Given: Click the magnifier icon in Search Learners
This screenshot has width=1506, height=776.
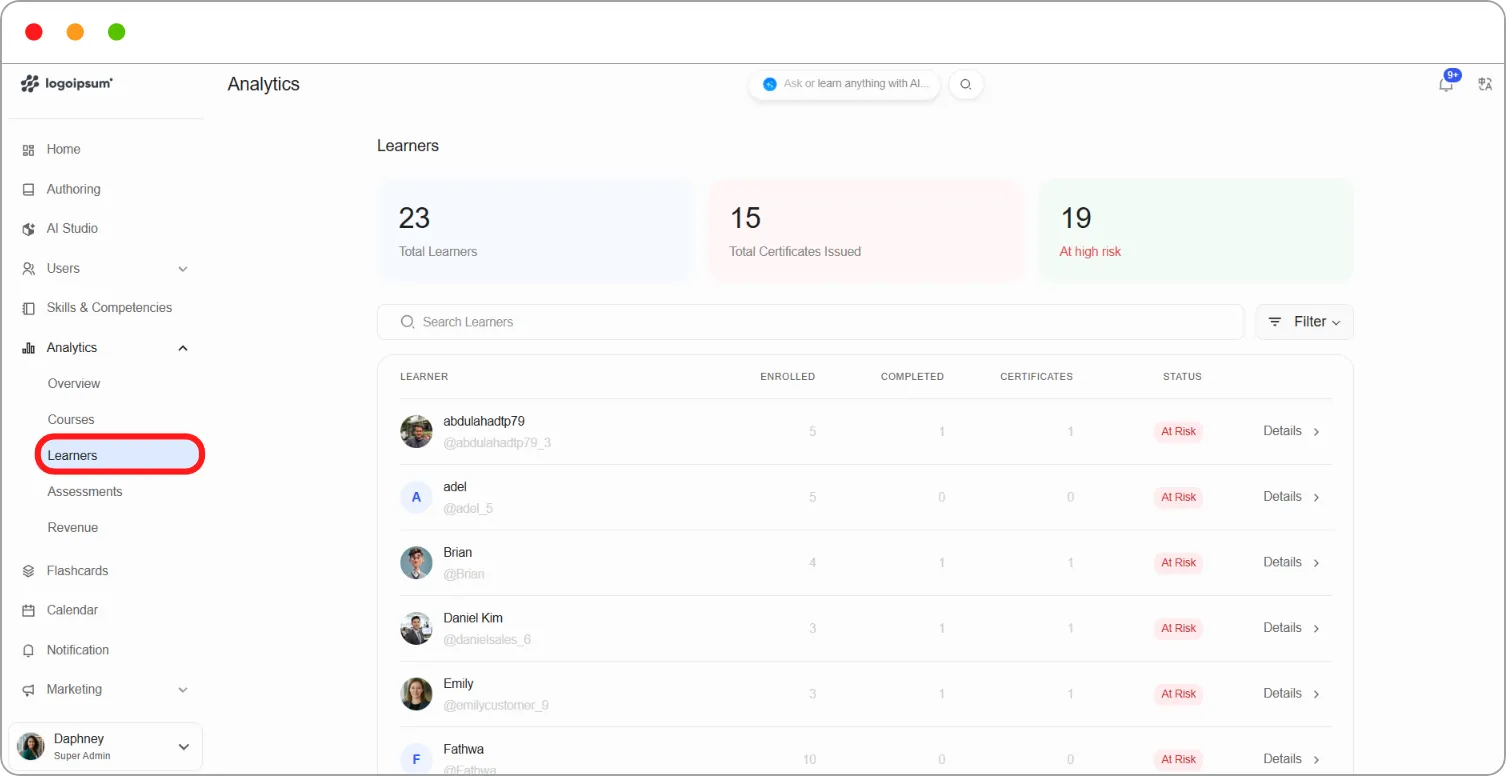Looking at the screenshot, I should (x=407, y=322).
